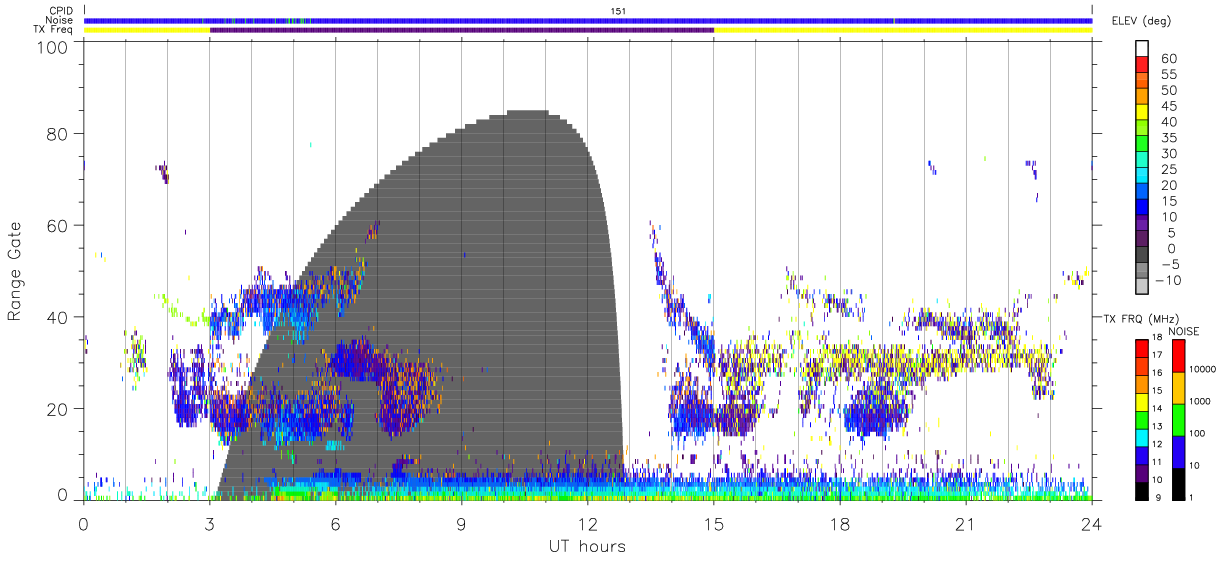This screenshot has height=567, width=1228.
Task: Click the 21 tick label on UT hours axis
Action: pyautogui.click(x=965, y=524)
